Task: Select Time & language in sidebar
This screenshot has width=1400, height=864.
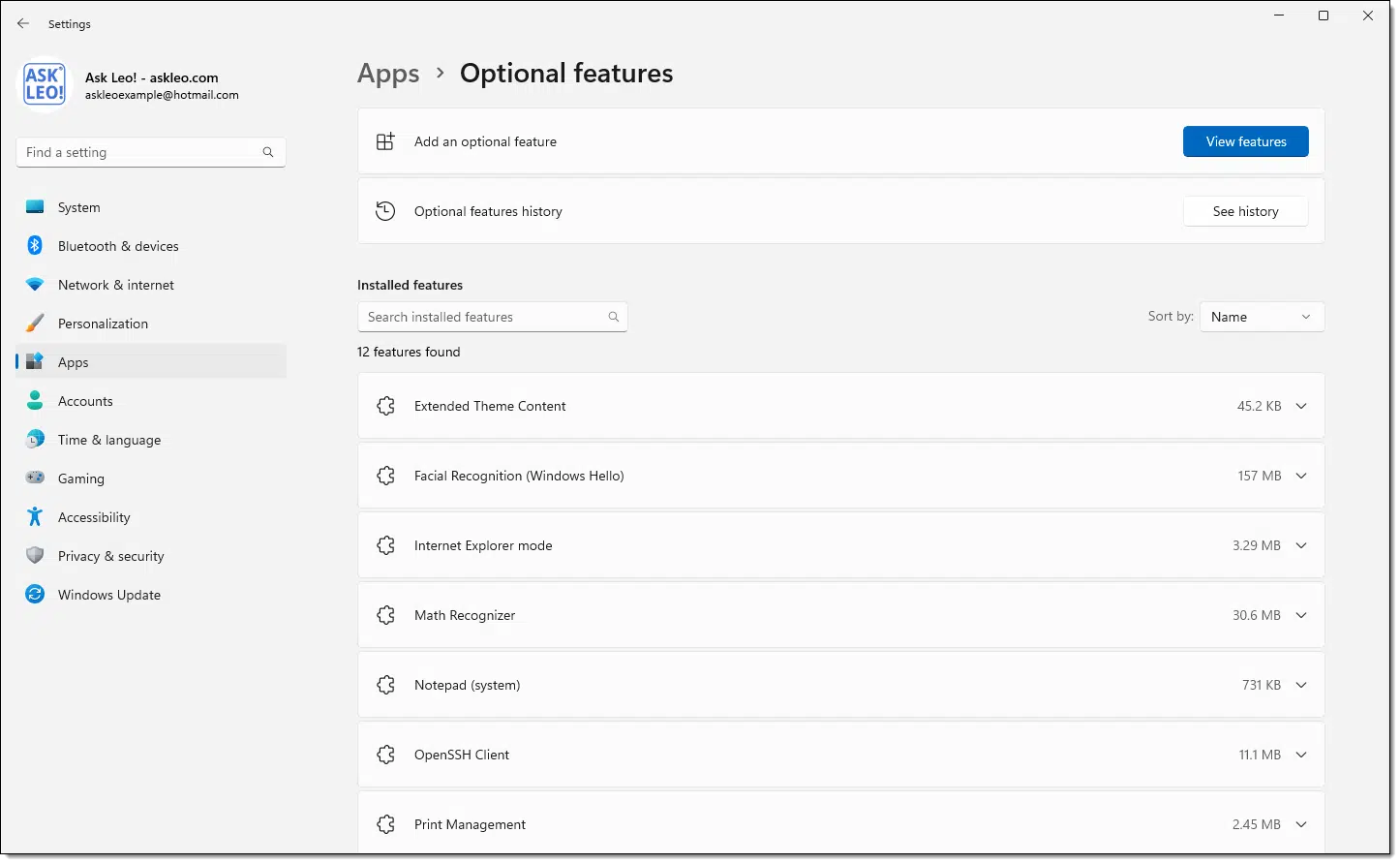Action: point(151,440)
